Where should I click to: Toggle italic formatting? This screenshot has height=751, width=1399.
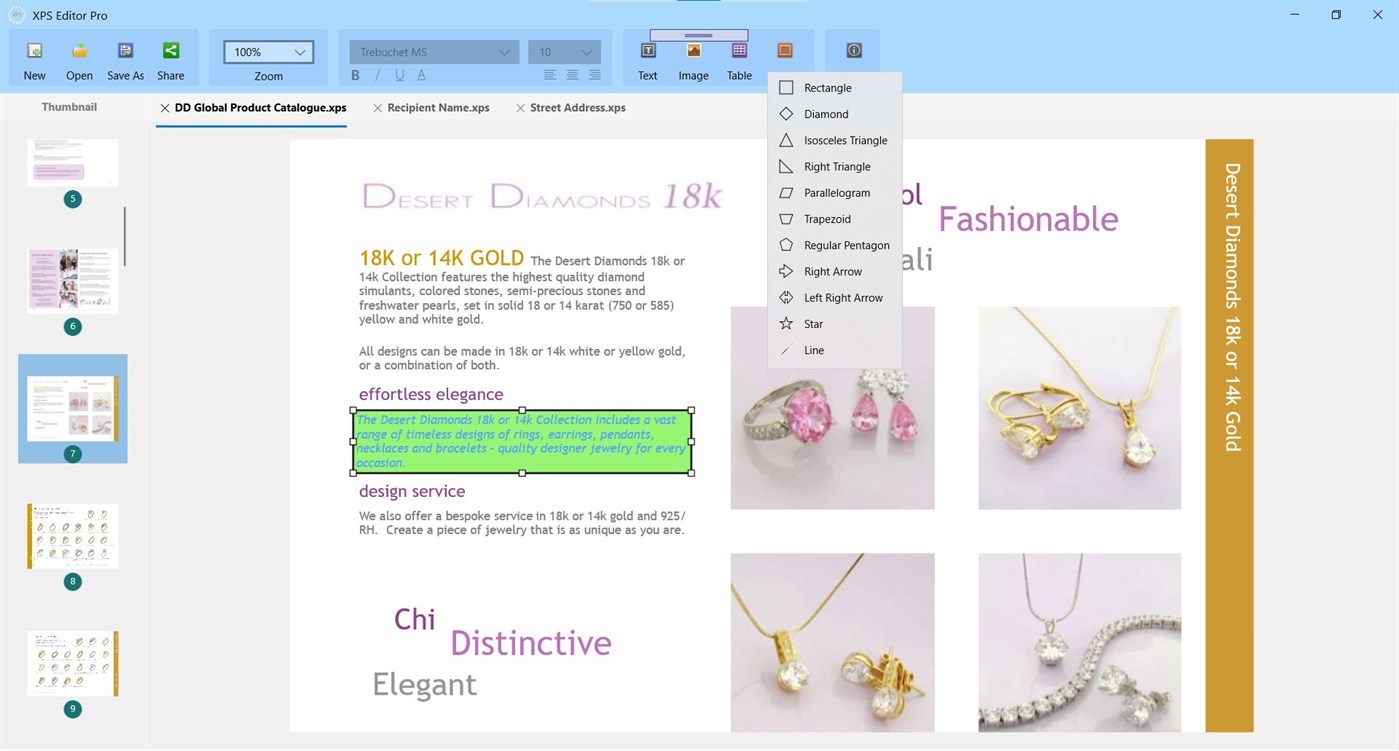coord(377,74)
